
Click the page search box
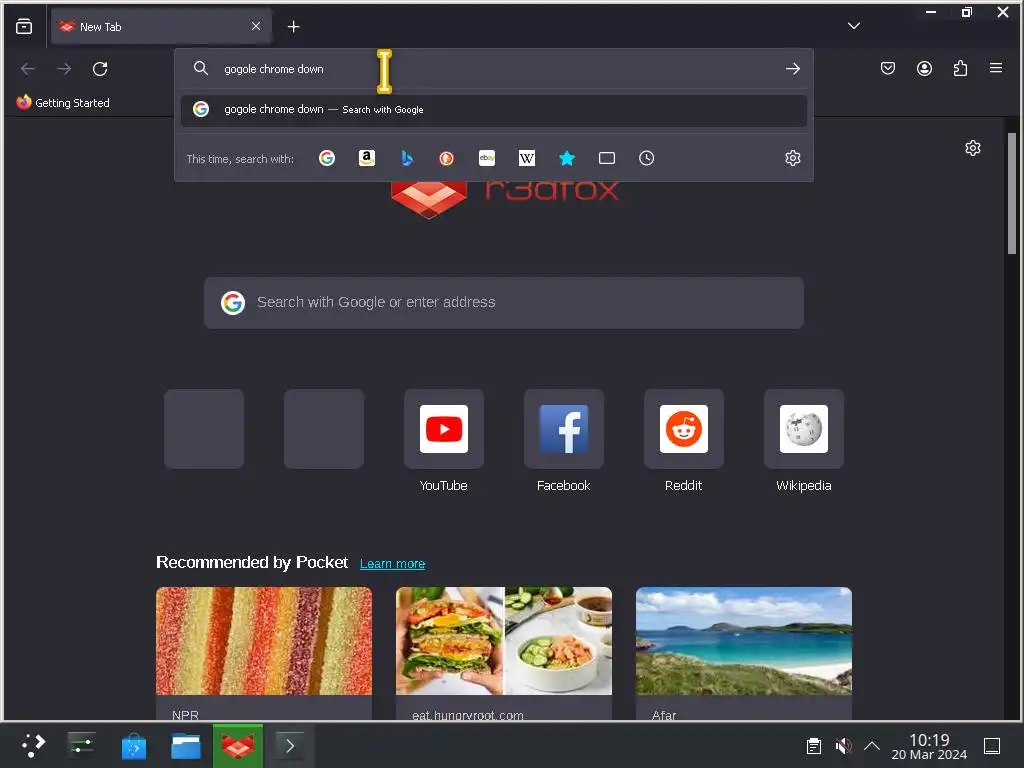(x=504, y=302)
